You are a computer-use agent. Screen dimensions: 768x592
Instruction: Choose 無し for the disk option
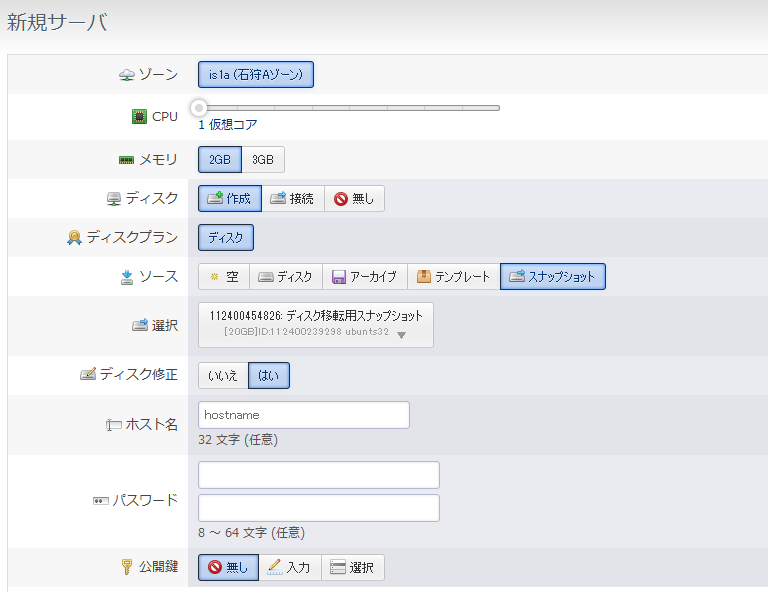pyautogui.click(x=354, y=198)
